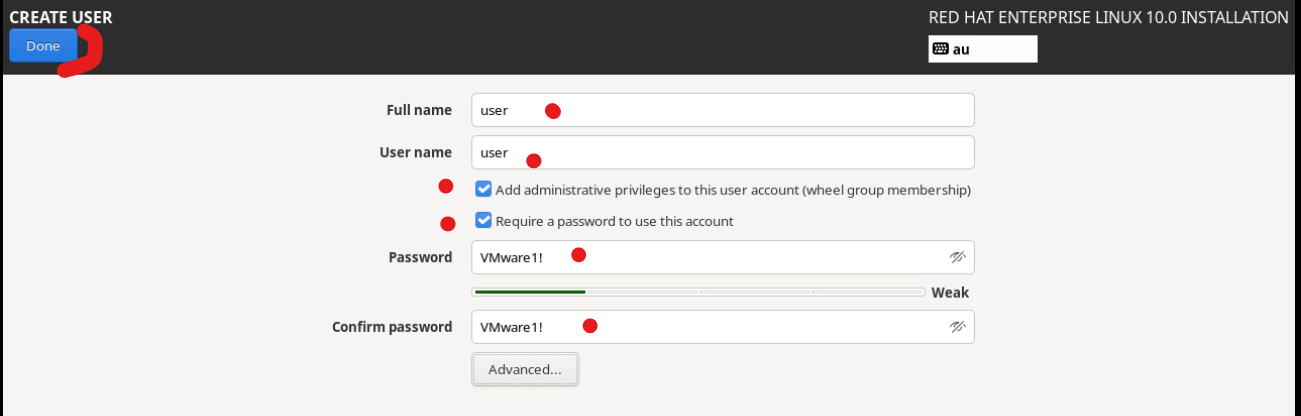Click the CREATE USER heading
The width and height of the screenshot is (1301, 416).
point(61,17)
